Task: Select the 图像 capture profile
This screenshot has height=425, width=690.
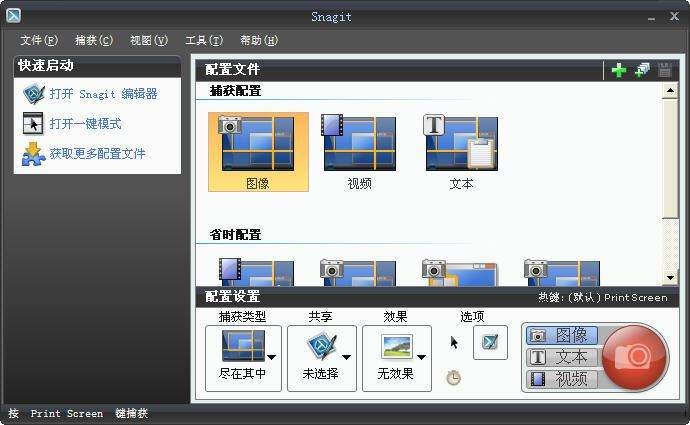Action: point(258,152)
